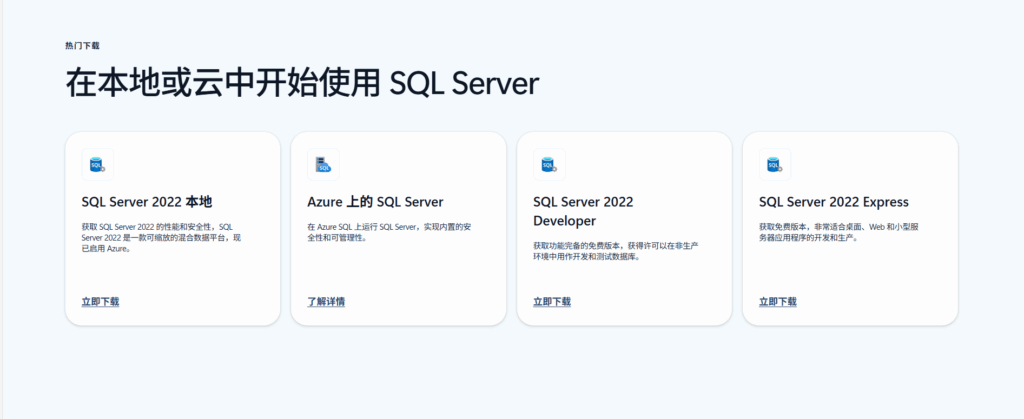Click the SQL Server 2022 Developer card icon
Viewport: 1024px width, 419px height.
coord(549,164)
